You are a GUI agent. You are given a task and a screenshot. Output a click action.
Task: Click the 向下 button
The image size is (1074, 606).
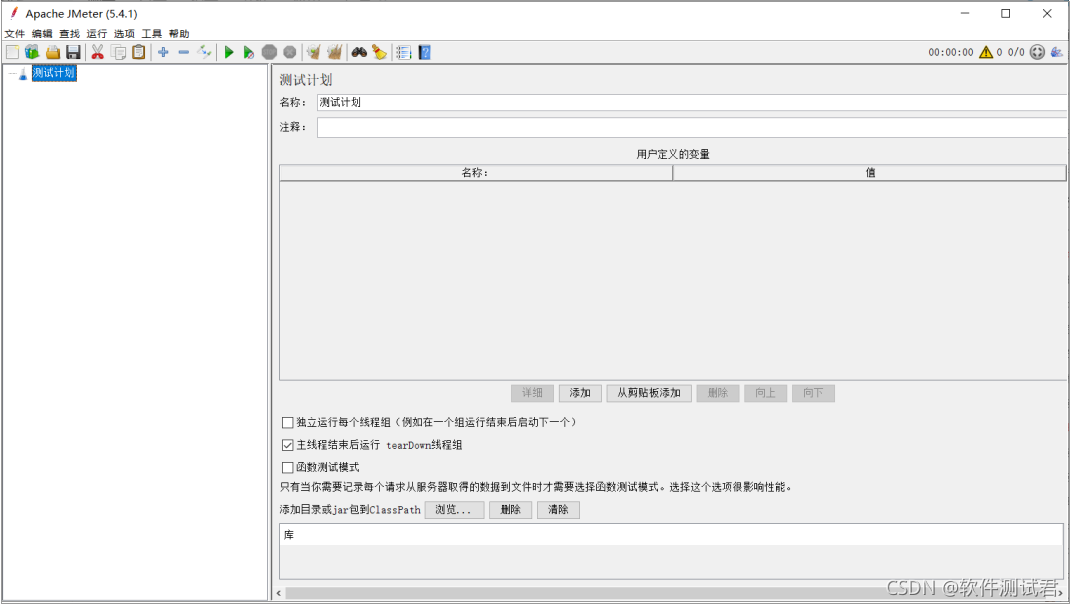pyautogui.click(x=813, y=393)
